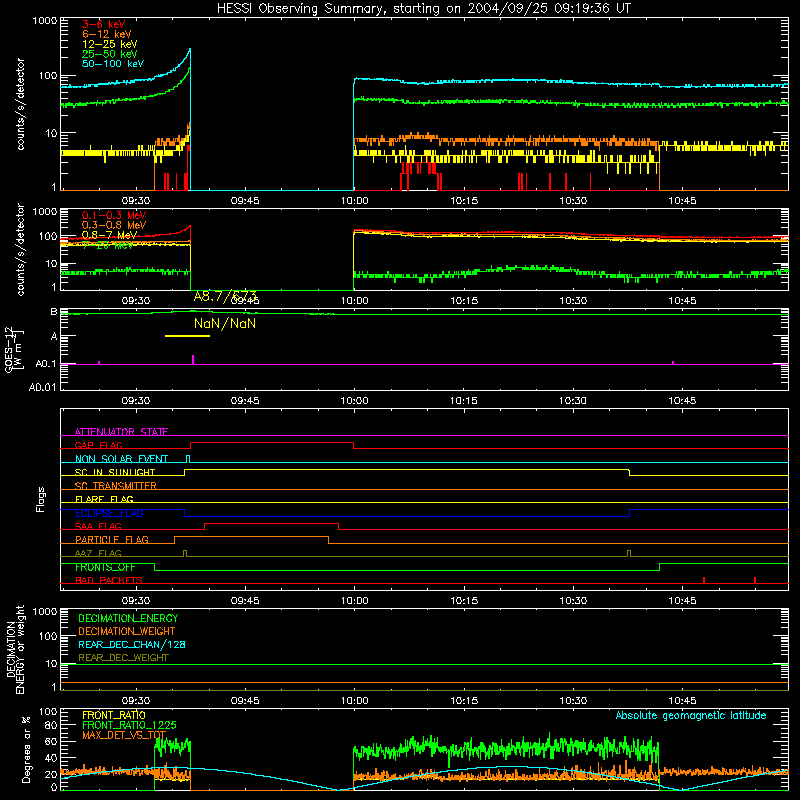Click the DECIMATION_ENERGY legend label
Screen dimensions: 800x800
[128, 618]
